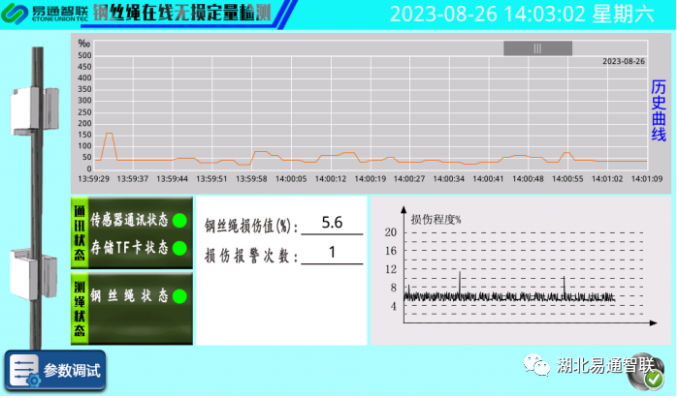Click the first orange peak on the history curve

109,134
